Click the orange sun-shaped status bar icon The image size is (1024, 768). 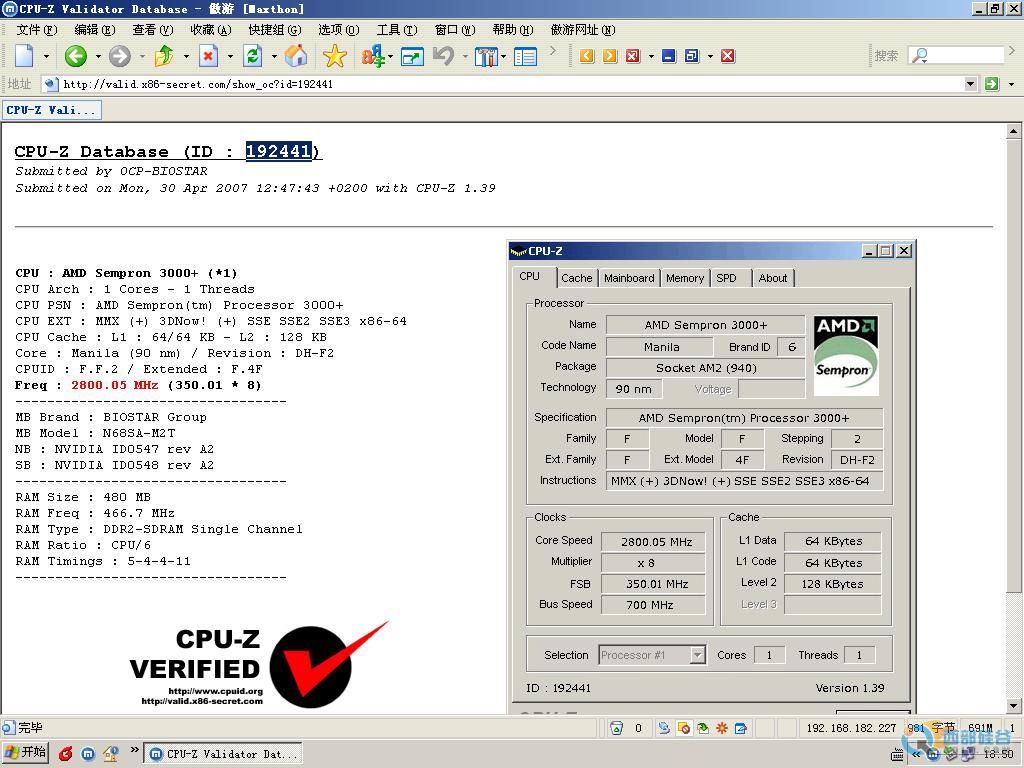pos(722,728)
